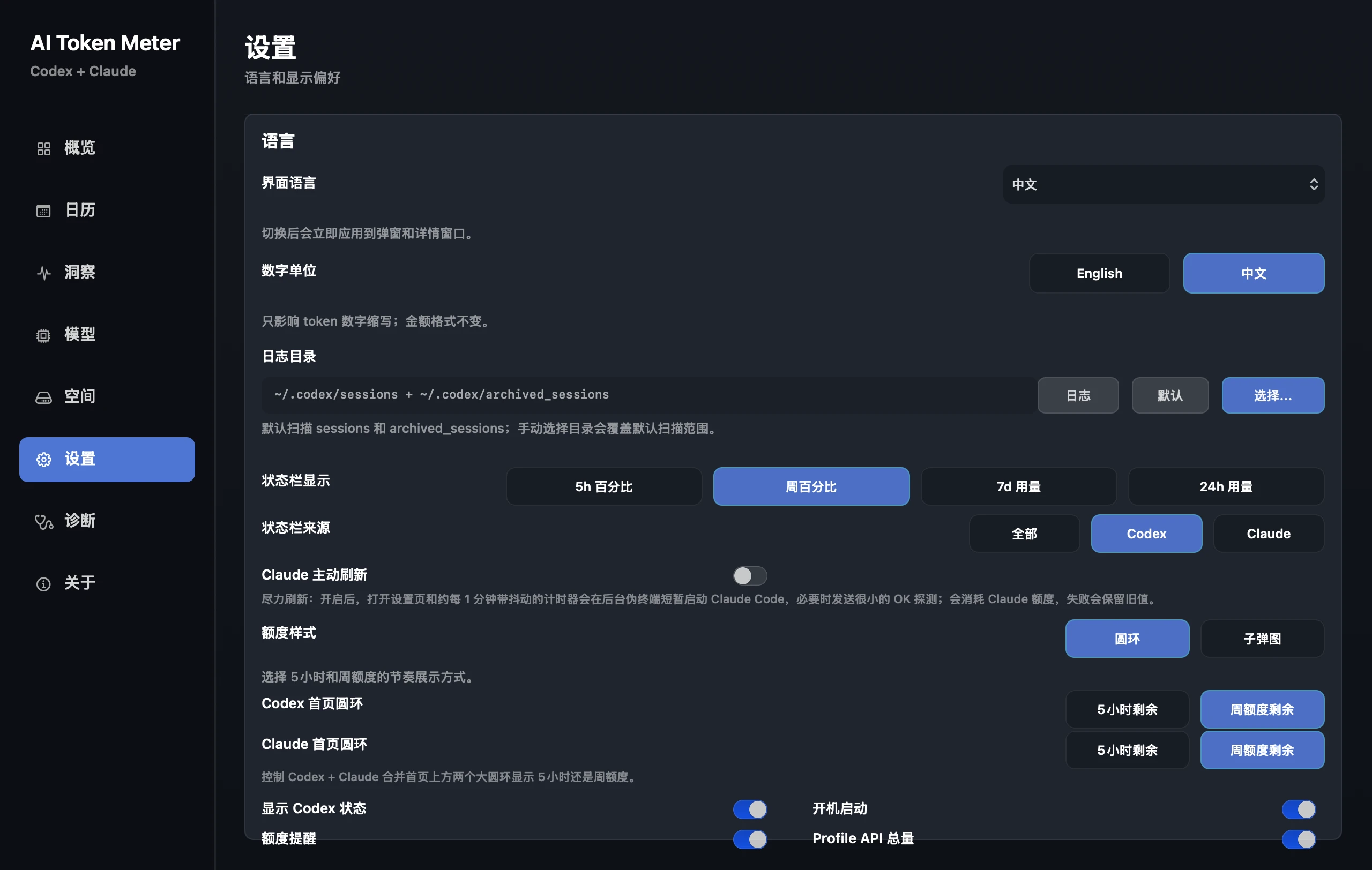1372x870 pixels.
Task: Click the 洞察 pulse waveform icon
Action: tap(44, 273)
